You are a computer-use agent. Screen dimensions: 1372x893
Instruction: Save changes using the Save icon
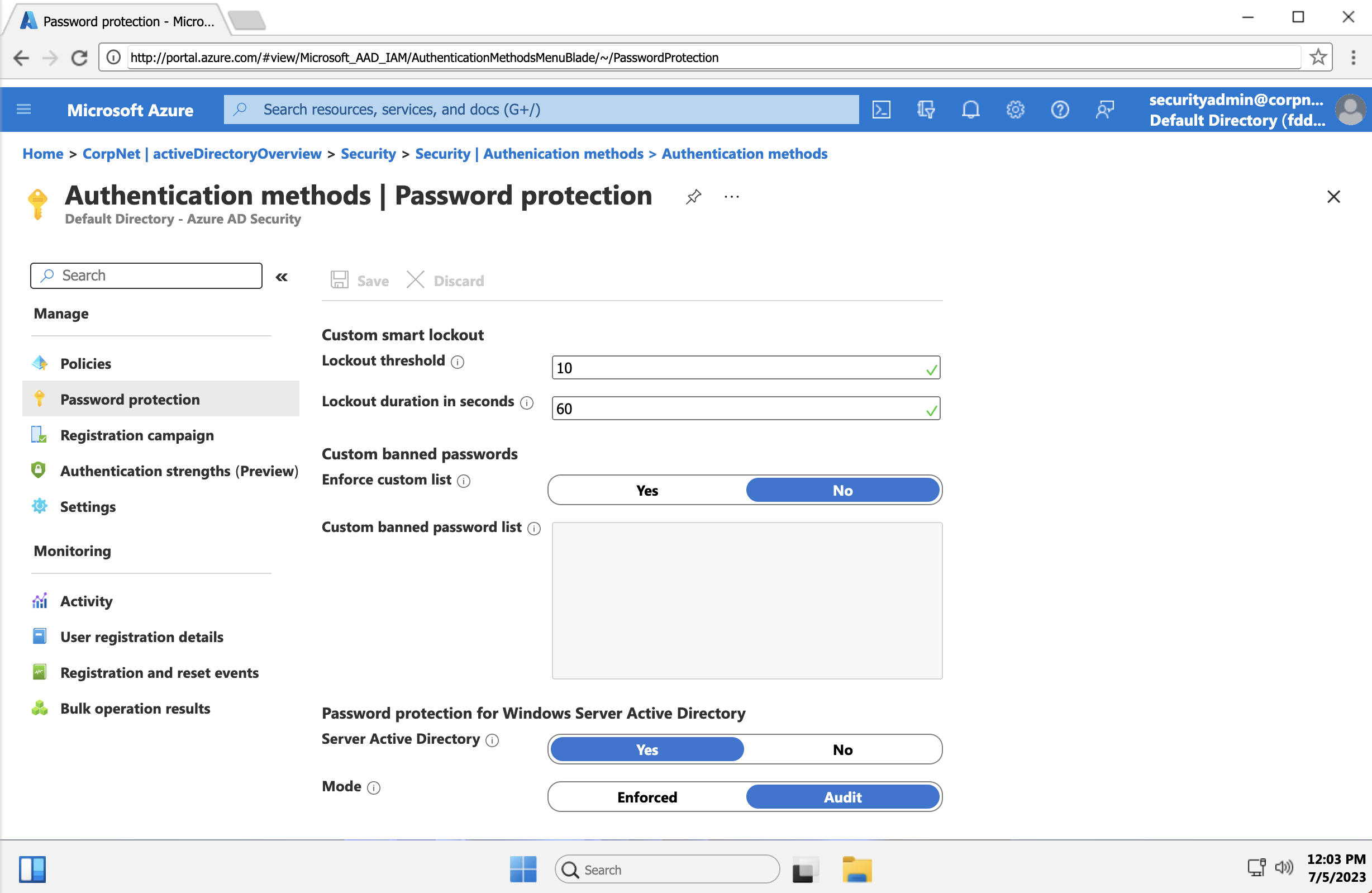359,280
